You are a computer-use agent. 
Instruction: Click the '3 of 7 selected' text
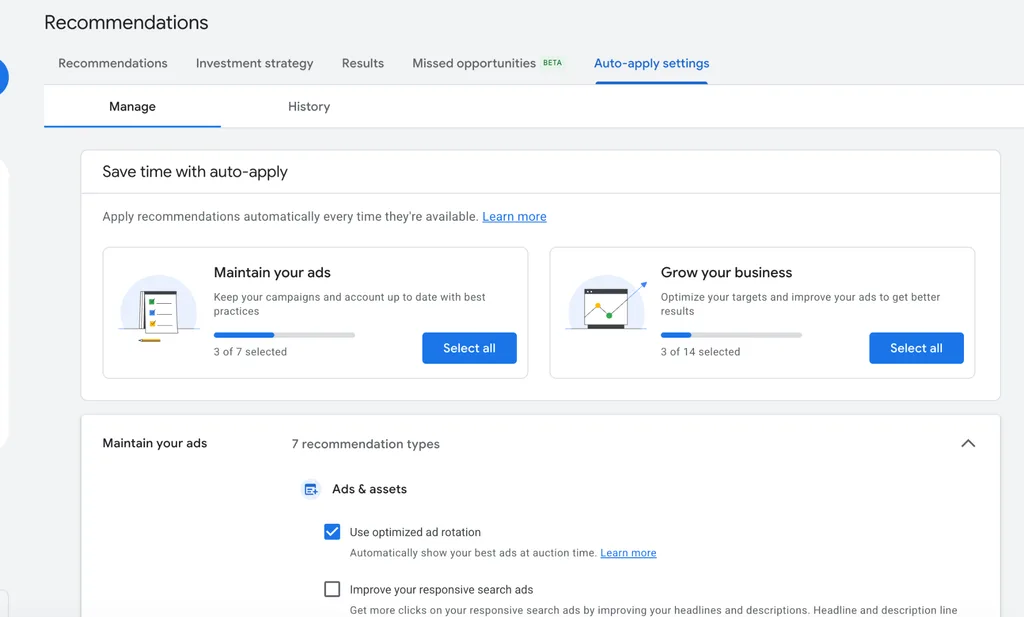click(250, 351)
